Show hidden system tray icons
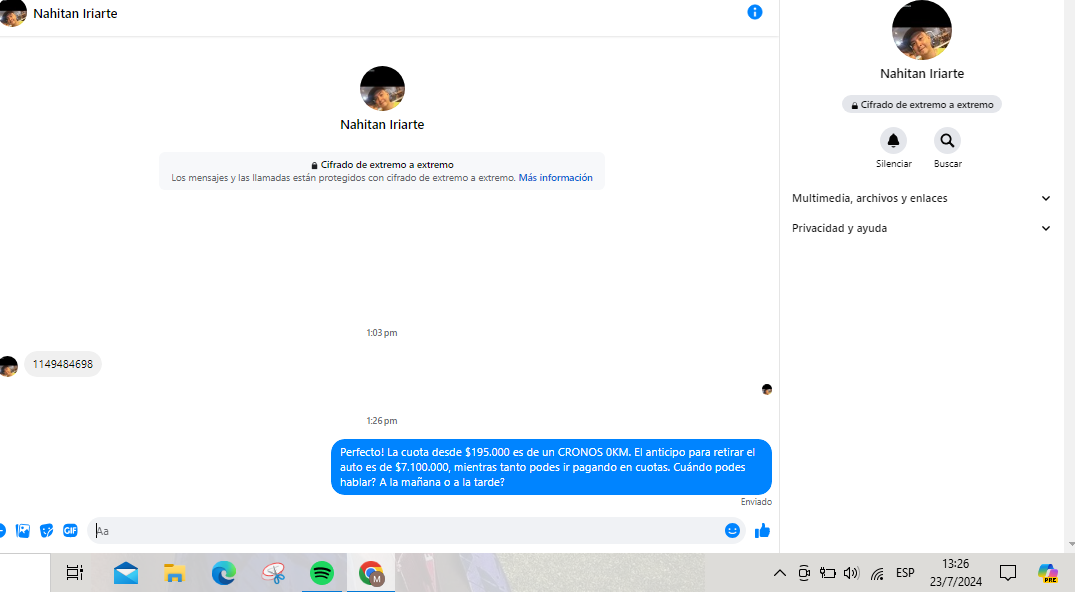This screenshot has width=1075, height=592. click(x=780, y=573)
